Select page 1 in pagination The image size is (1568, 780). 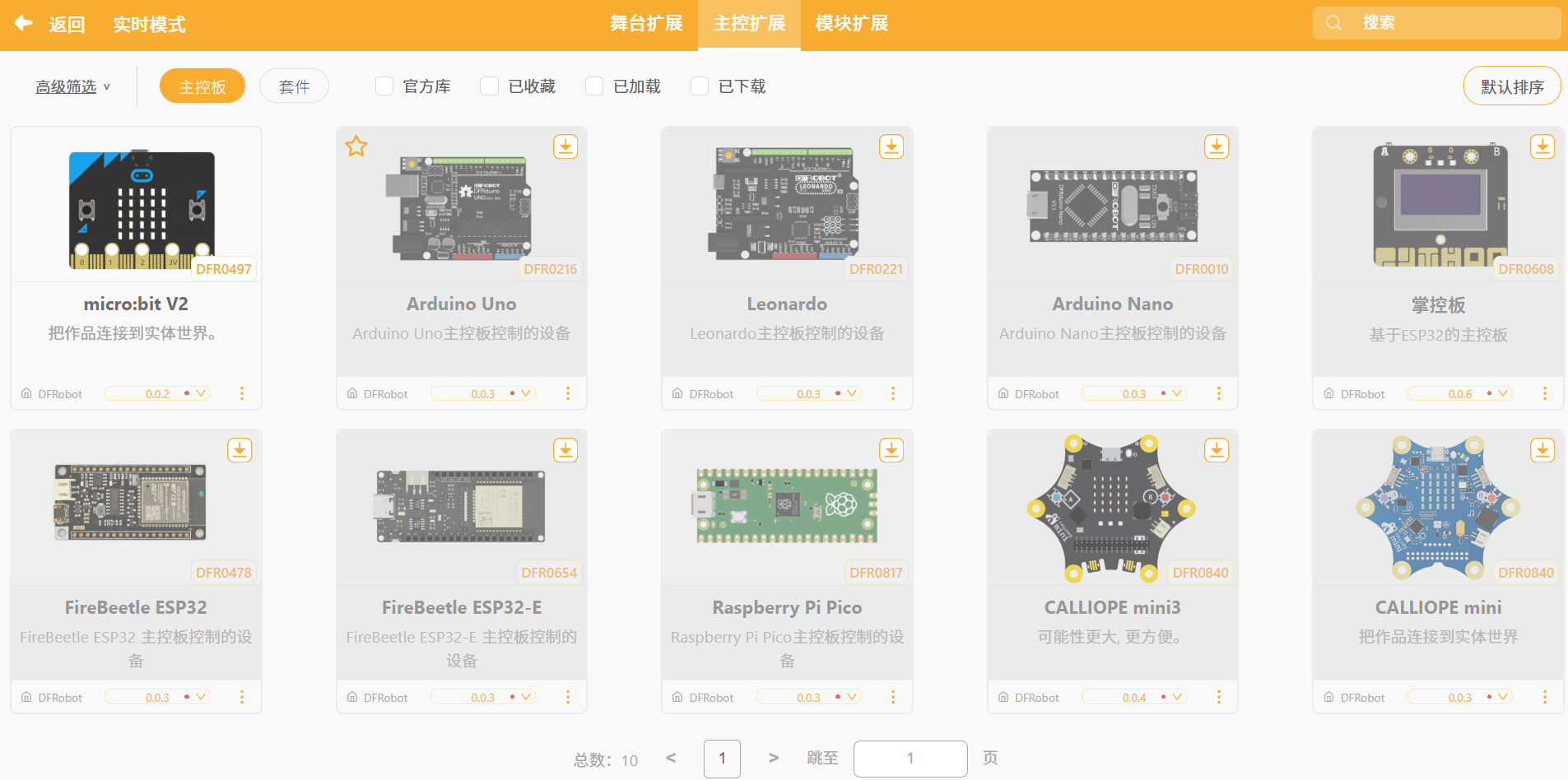722,758
